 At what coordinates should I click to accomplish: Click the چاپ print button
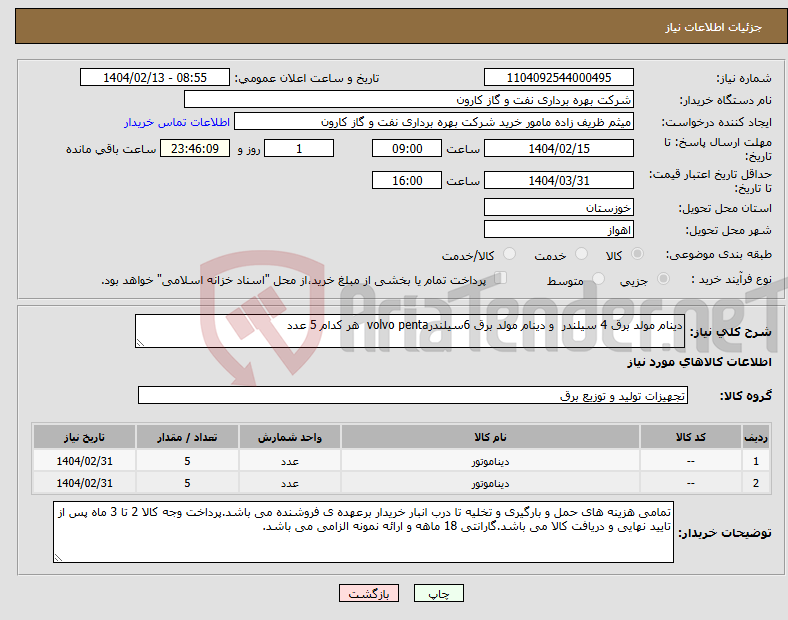(x=439, y=593)
